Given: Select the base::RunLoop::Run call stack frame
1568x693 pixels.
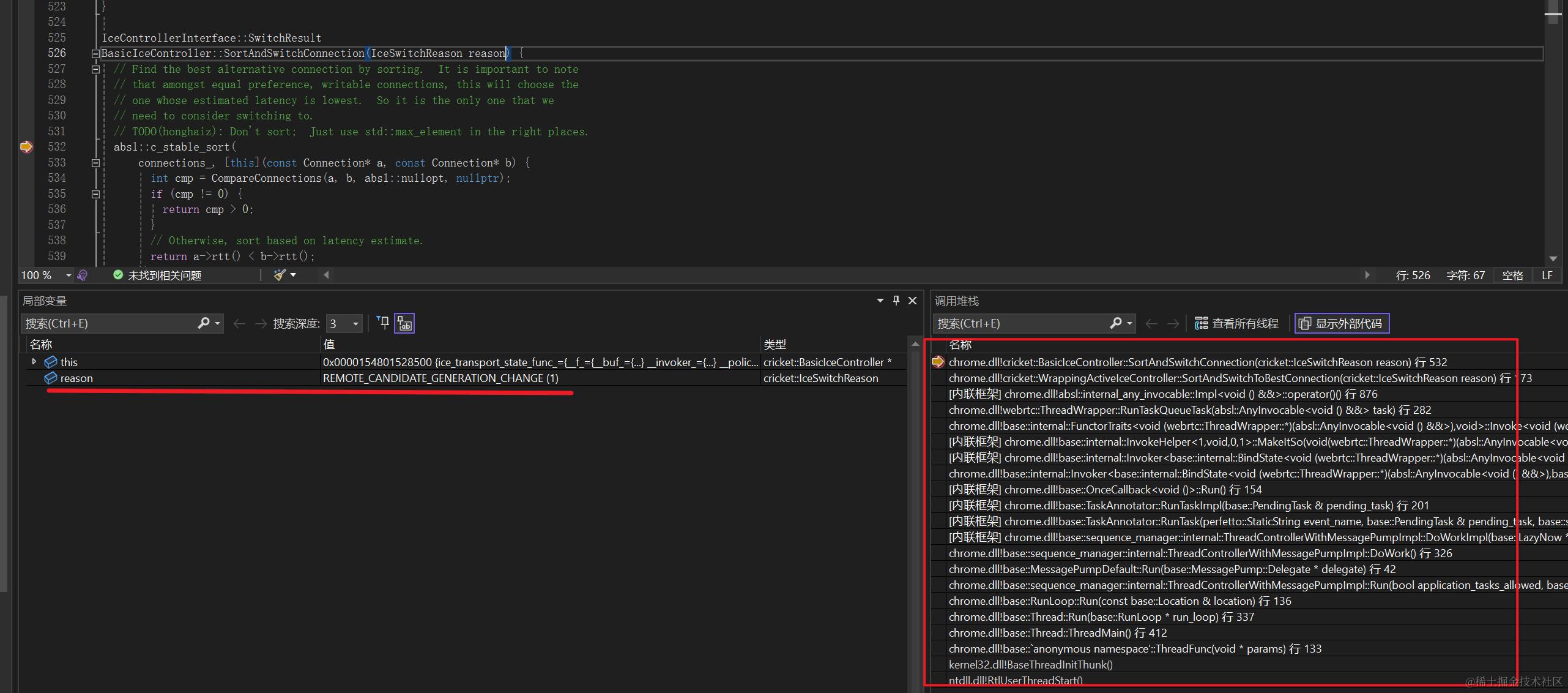Looking at the screenshot, I should tap(1120, 601).
